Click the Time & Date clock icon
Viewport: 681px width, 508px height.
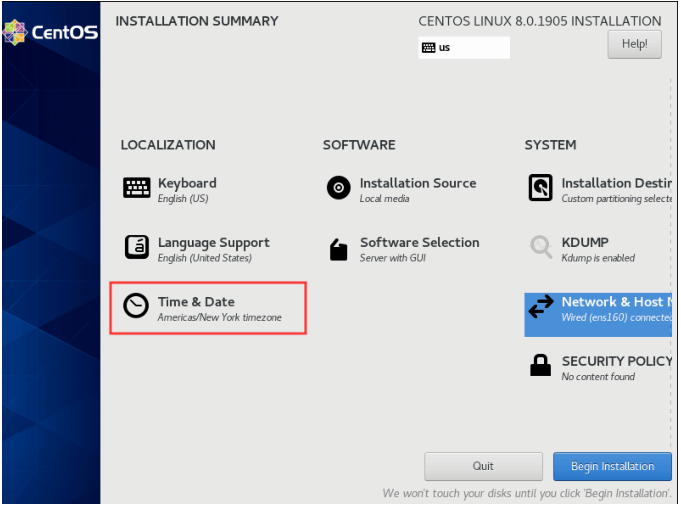pos(136,306)
